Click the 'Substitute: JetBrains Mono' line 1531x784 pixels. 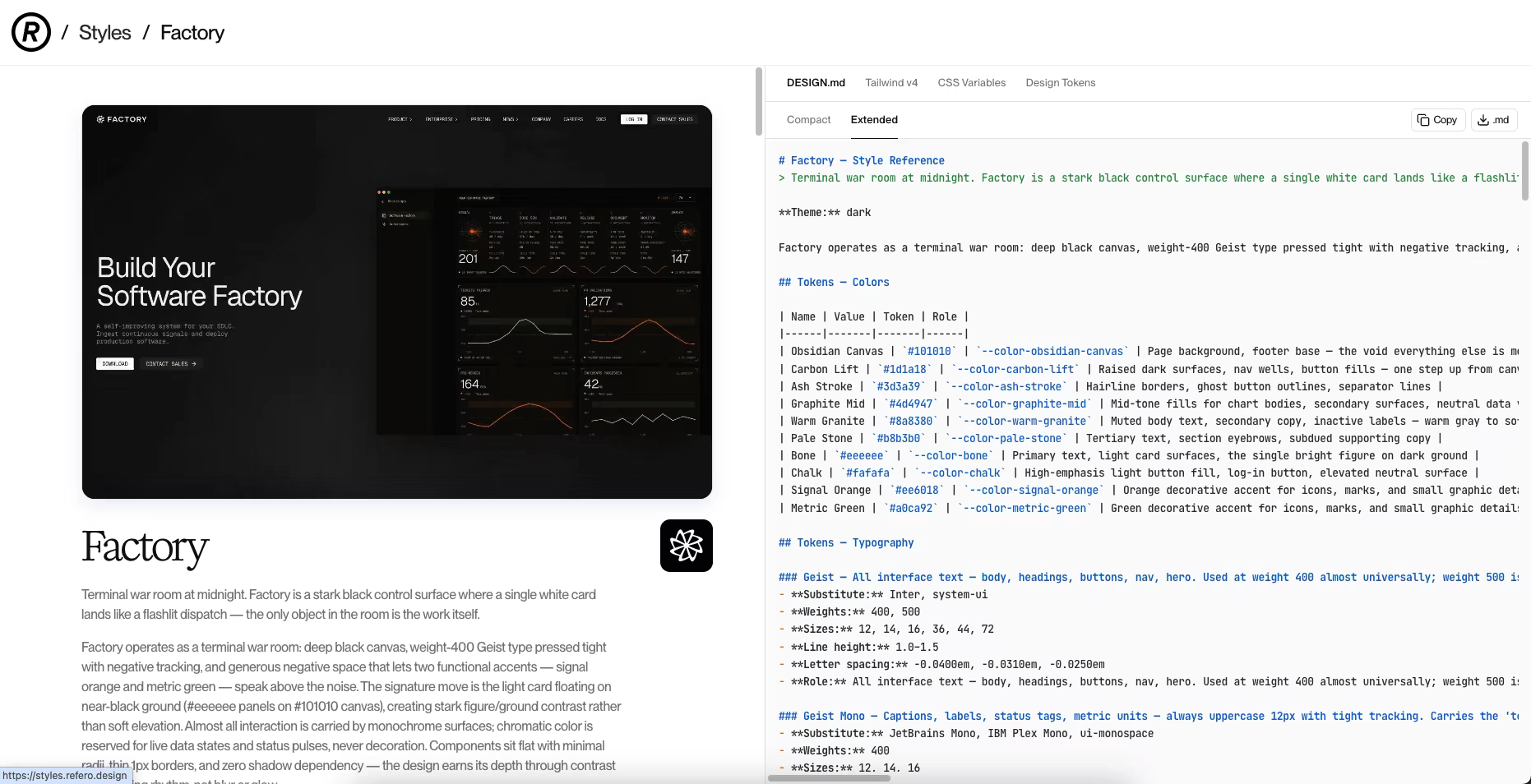point(966,734)
